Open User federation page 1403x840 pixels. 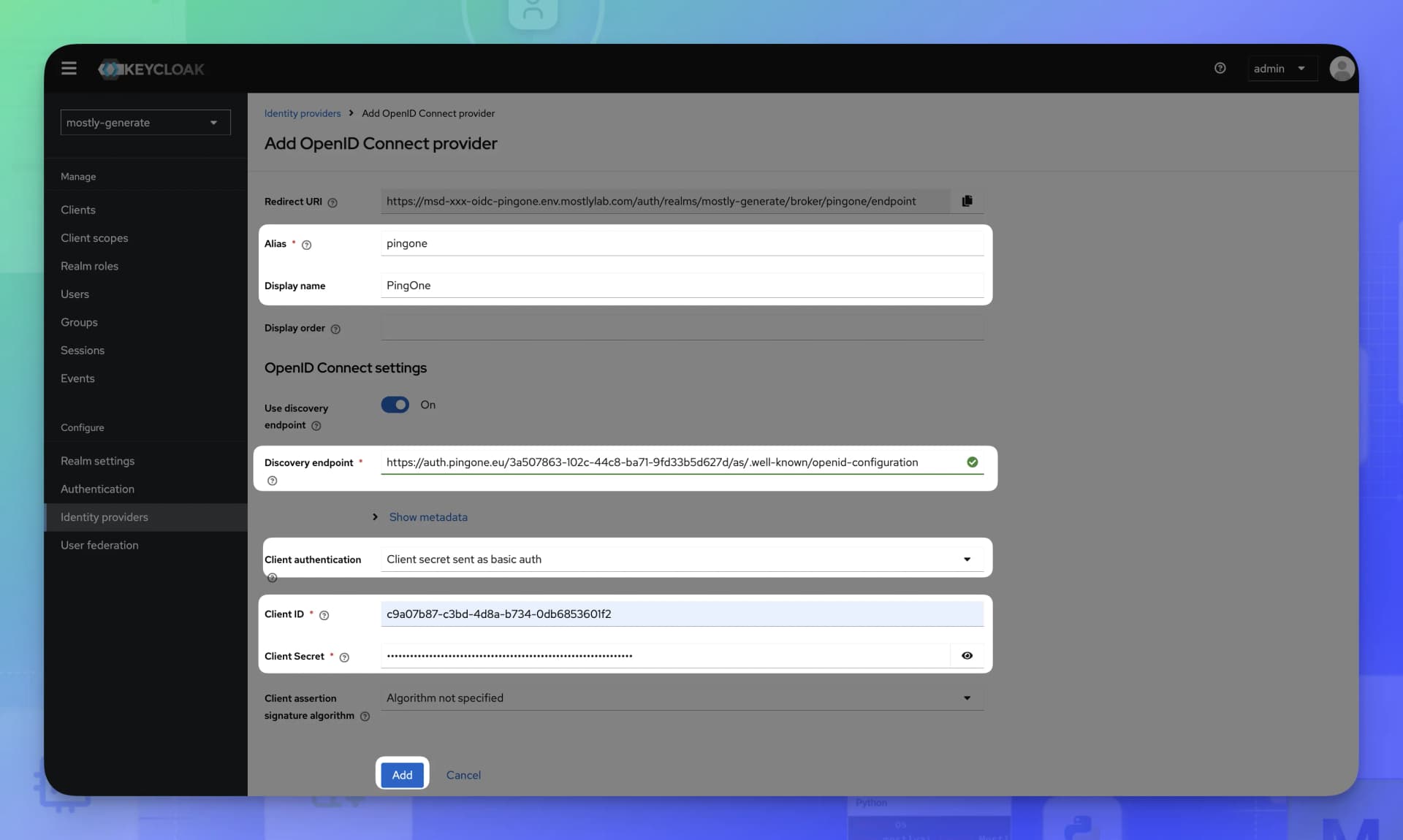tap(99, 545)
